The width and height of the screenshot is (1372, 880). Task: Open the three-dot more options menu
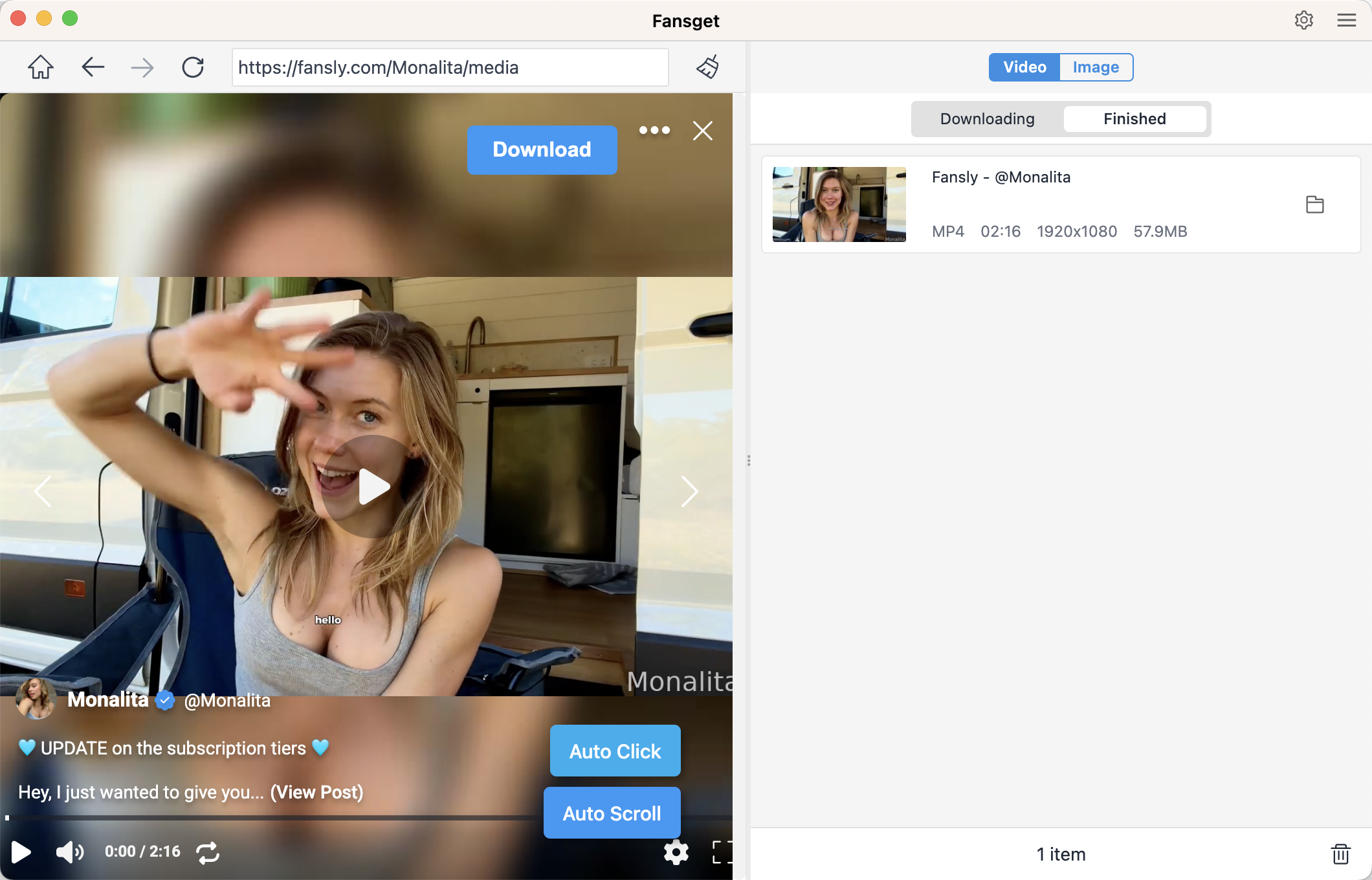(654, 131)
